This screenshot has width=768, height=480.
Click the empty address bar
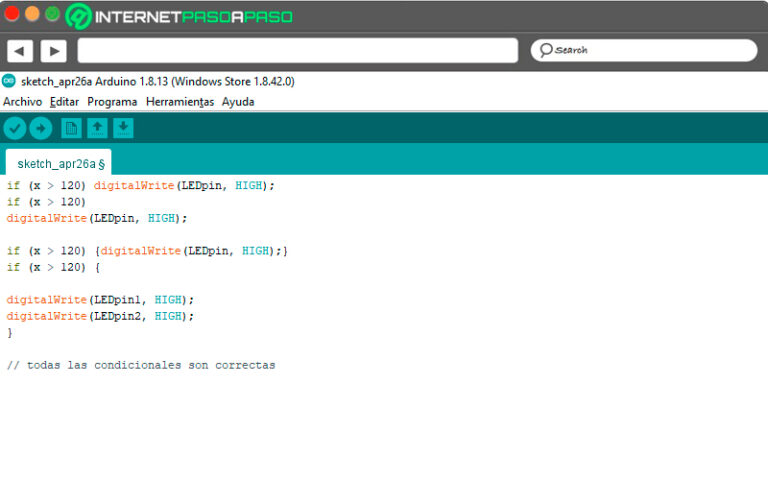click(297, 50)
